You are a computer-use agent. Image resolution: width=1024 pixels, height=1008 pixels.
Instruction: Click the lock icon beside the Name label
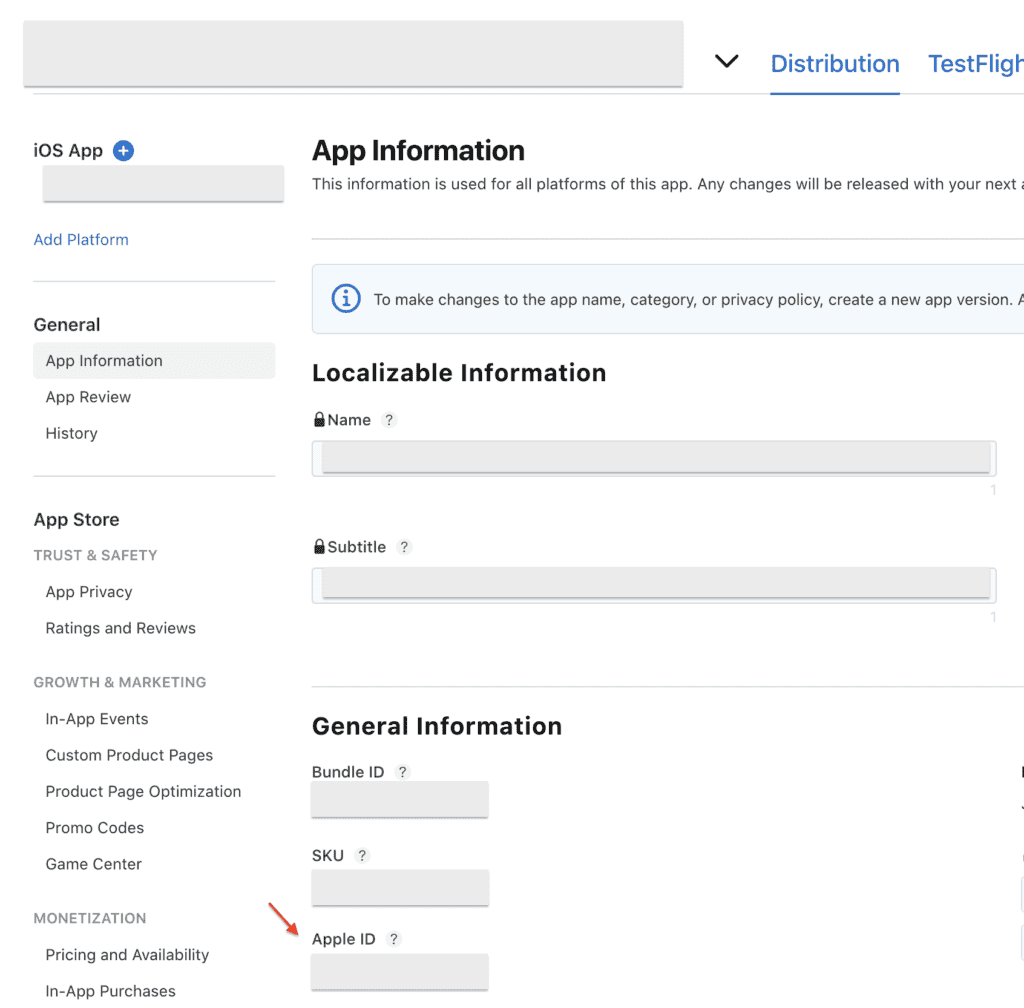[319, 419]
